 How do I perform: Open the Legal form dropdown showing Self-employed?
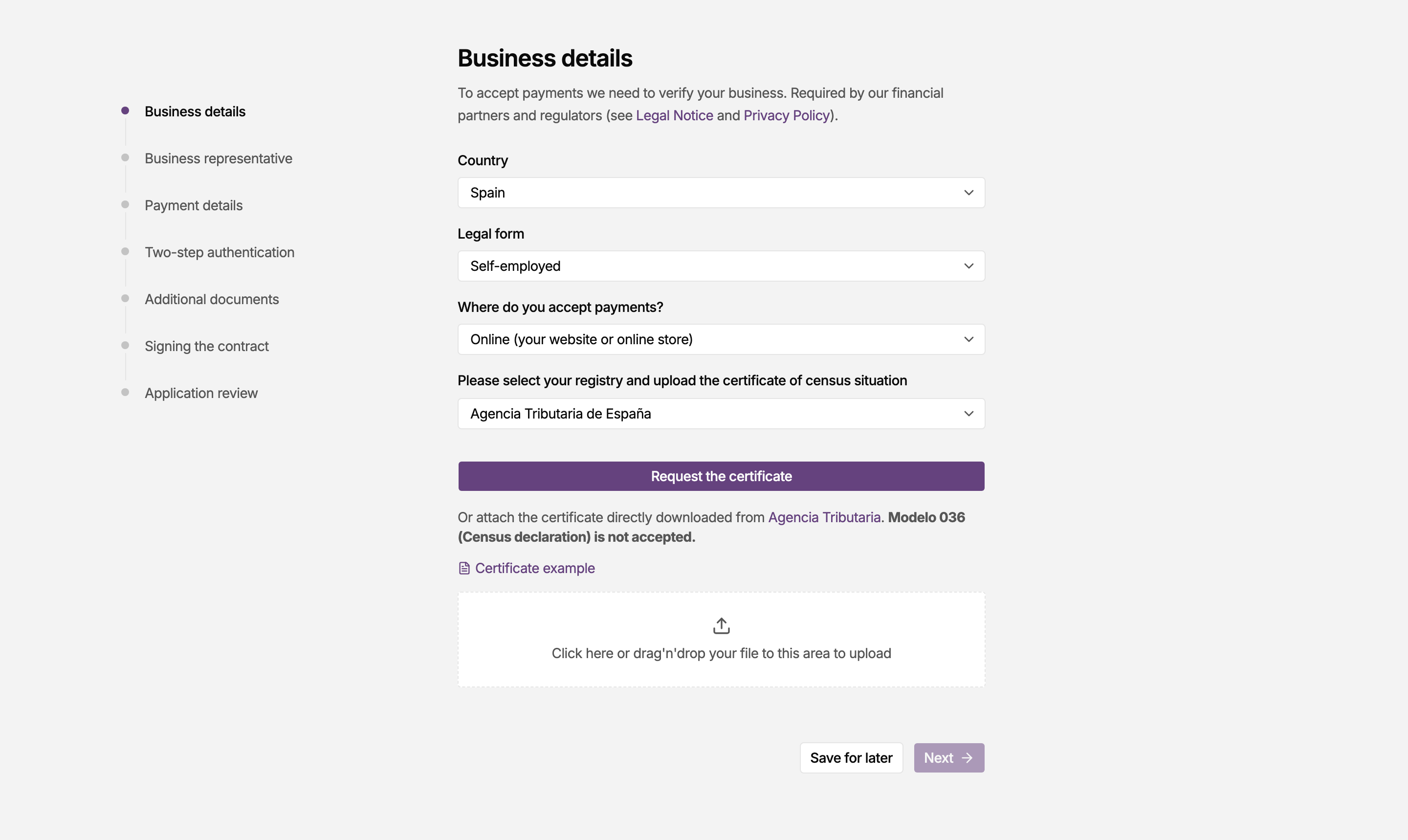[721, 266]
